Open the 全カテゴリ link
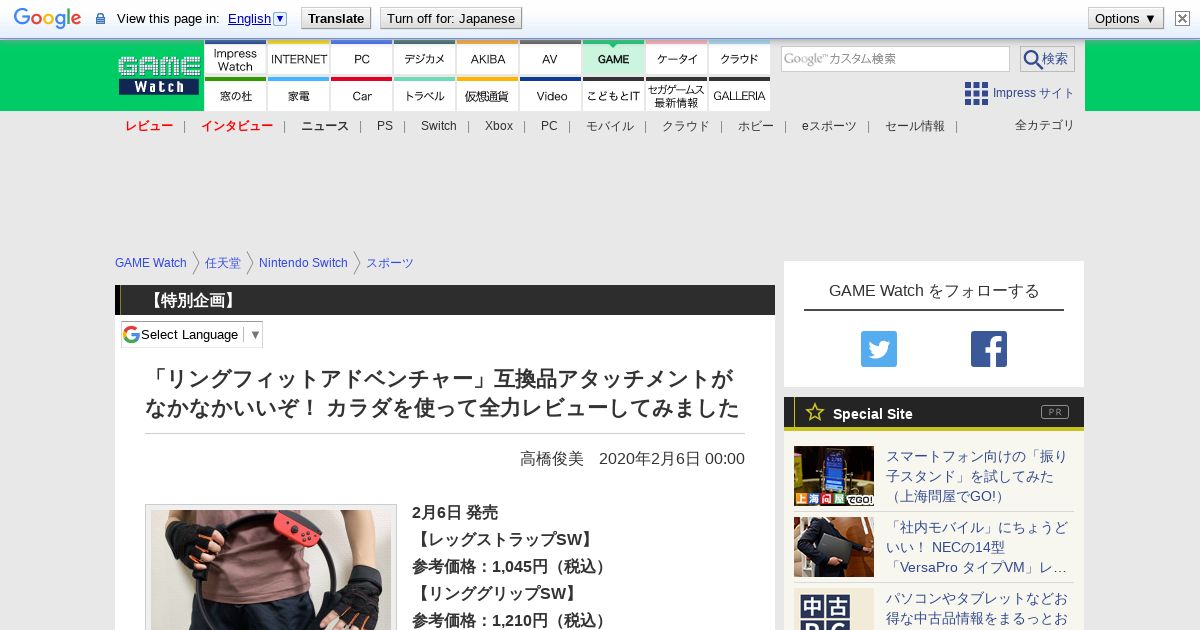The image size is (1200, 630). click(x=1045, y=125)
